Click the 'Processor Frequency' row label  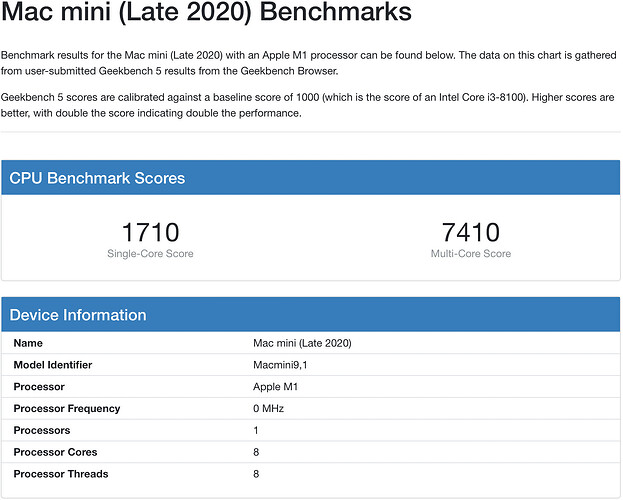click(67, 409)
